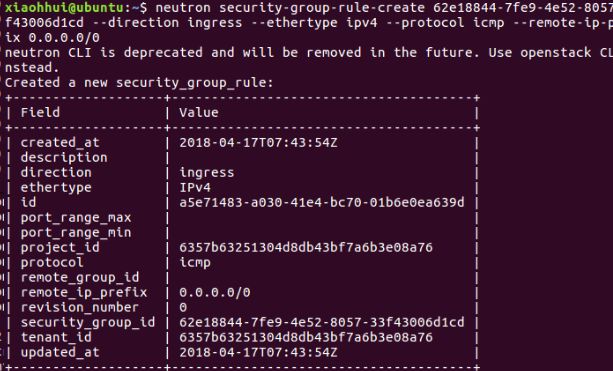Click the port_range_max field name

pyautogui.click(x=76, y=218)
